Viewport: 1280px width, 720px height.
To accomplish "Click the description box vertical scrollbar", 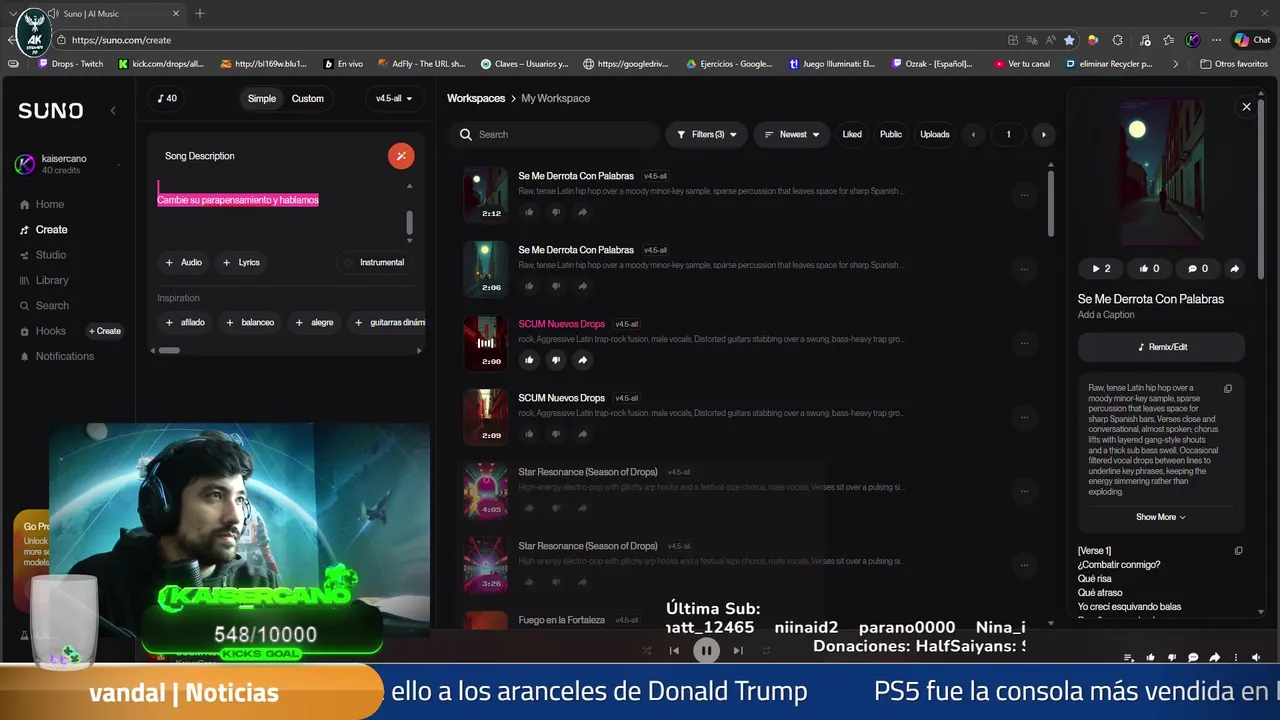I will click(409, 224).
